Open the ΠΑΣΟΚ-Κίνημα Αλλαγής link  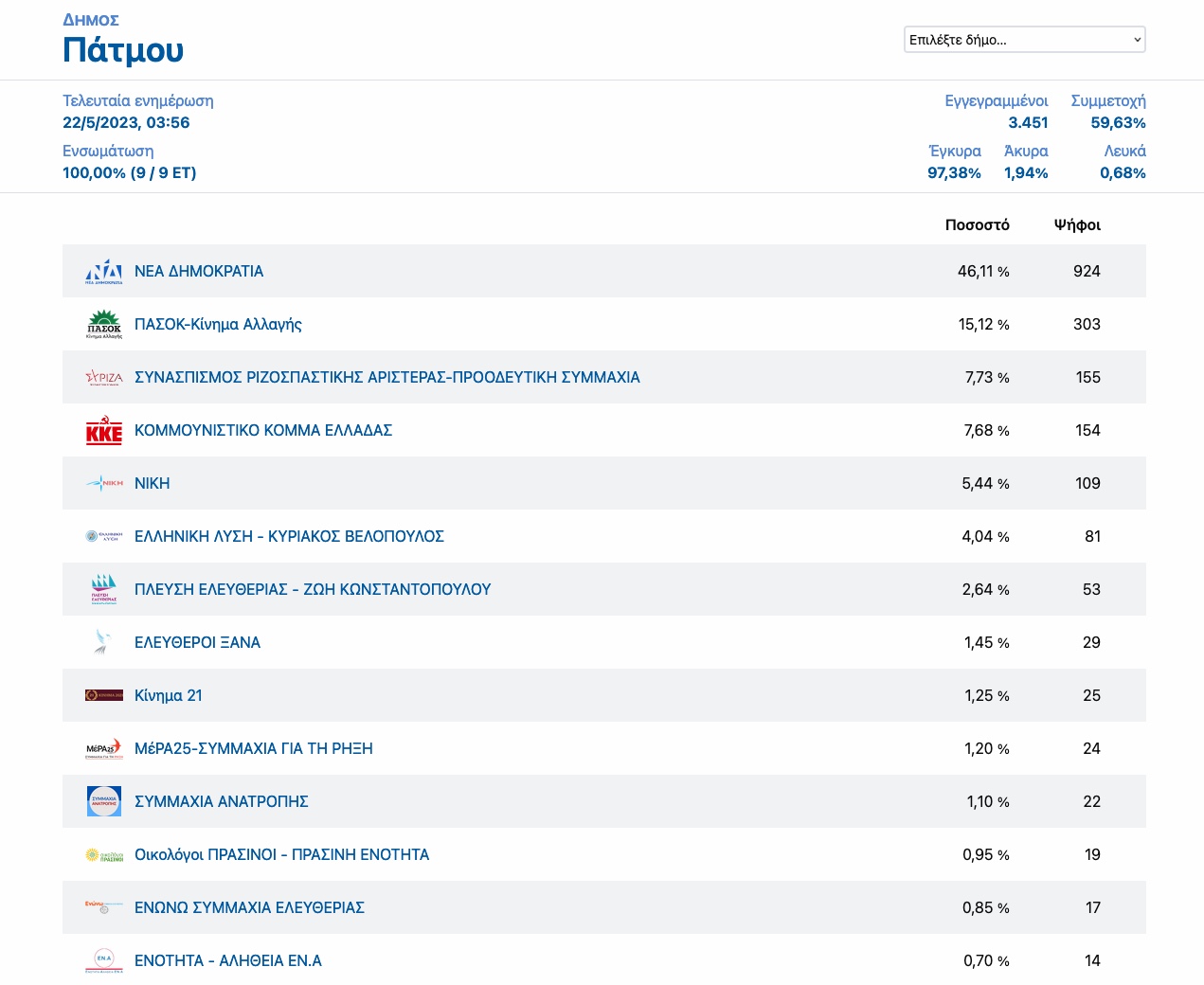[218, 324]
